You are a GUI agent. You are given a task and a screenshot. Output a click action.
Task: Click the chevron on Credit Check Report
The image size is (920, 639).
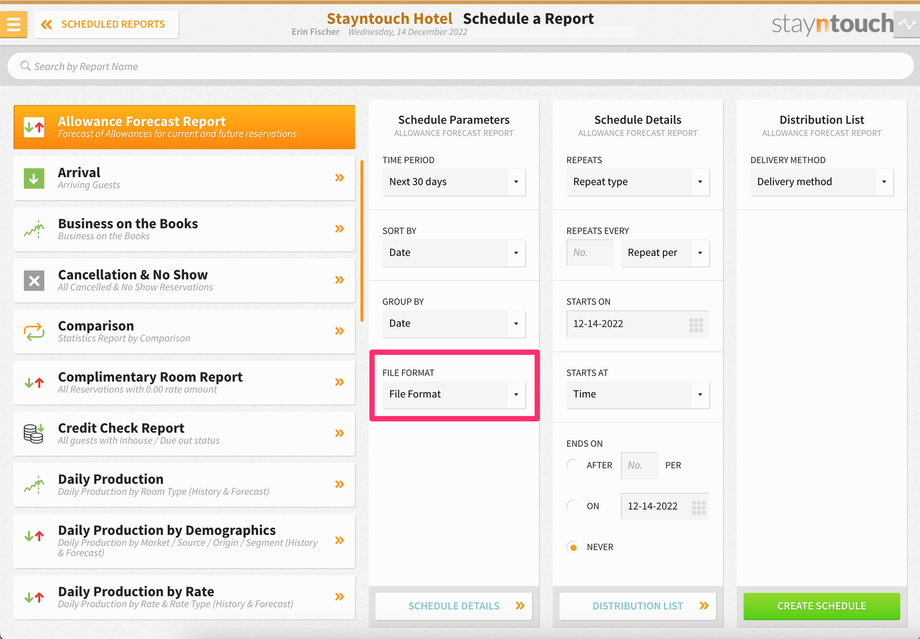[339, 432]
